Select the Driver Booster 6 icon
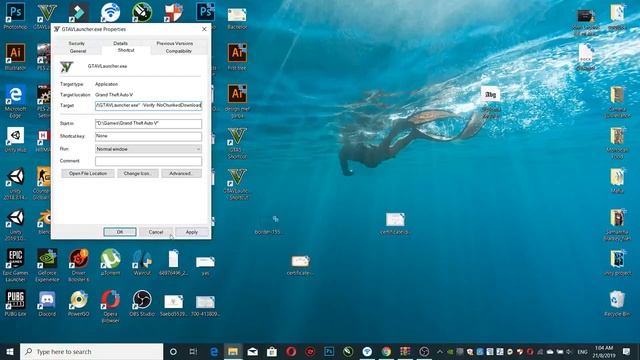 [x=79, y=265]
